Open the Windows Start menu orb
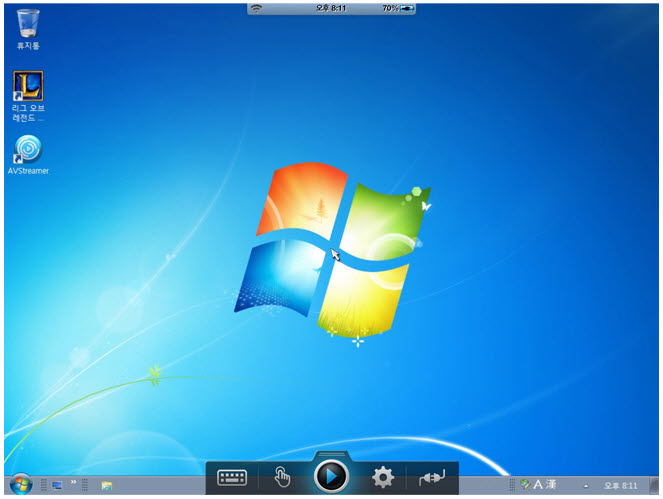This screenshot has width=663, height=499. (x=20, y=485)
